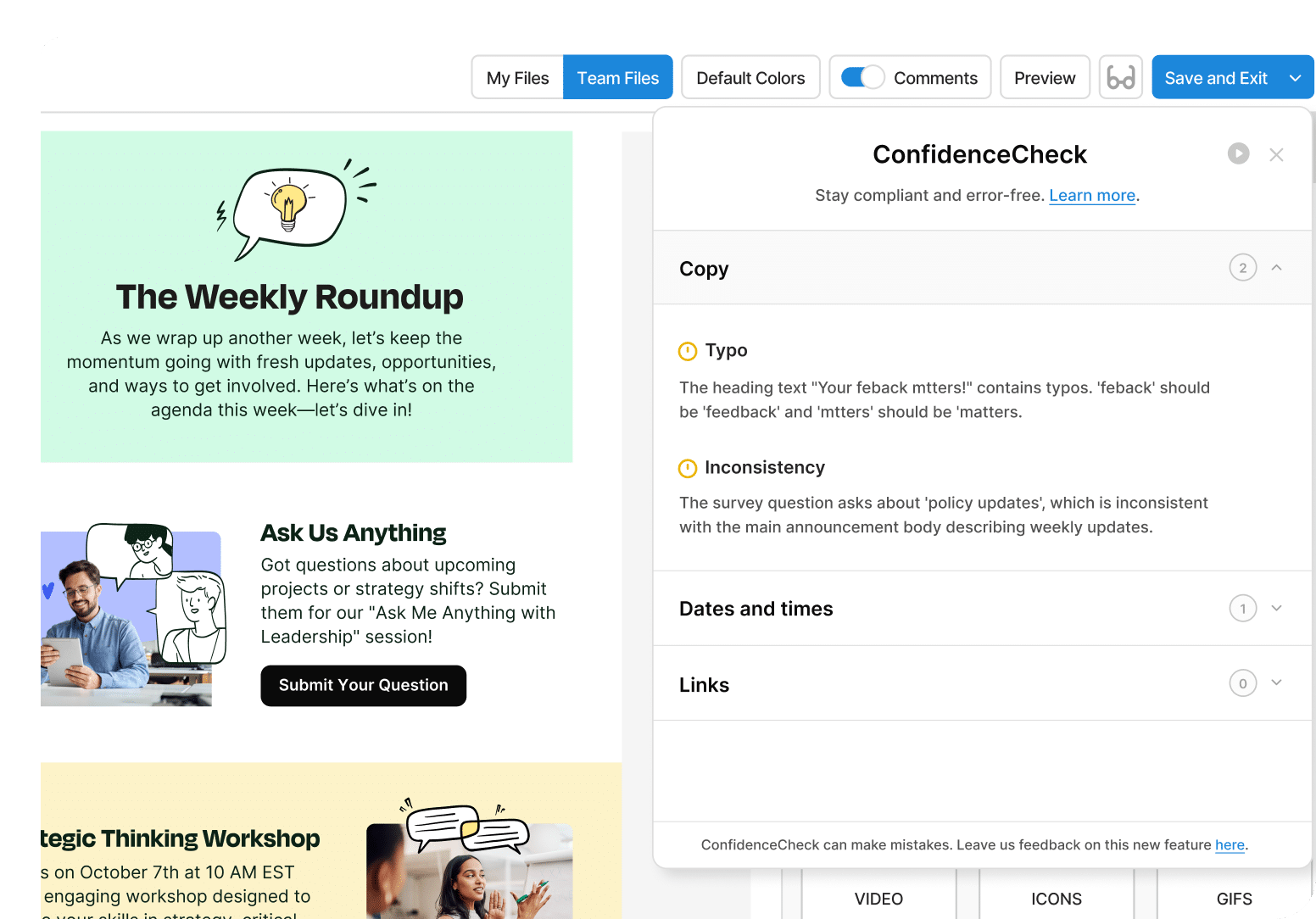Switch to the My Files tab
This screenshot has width=1316, height=919.
click(x=517, y=78)
